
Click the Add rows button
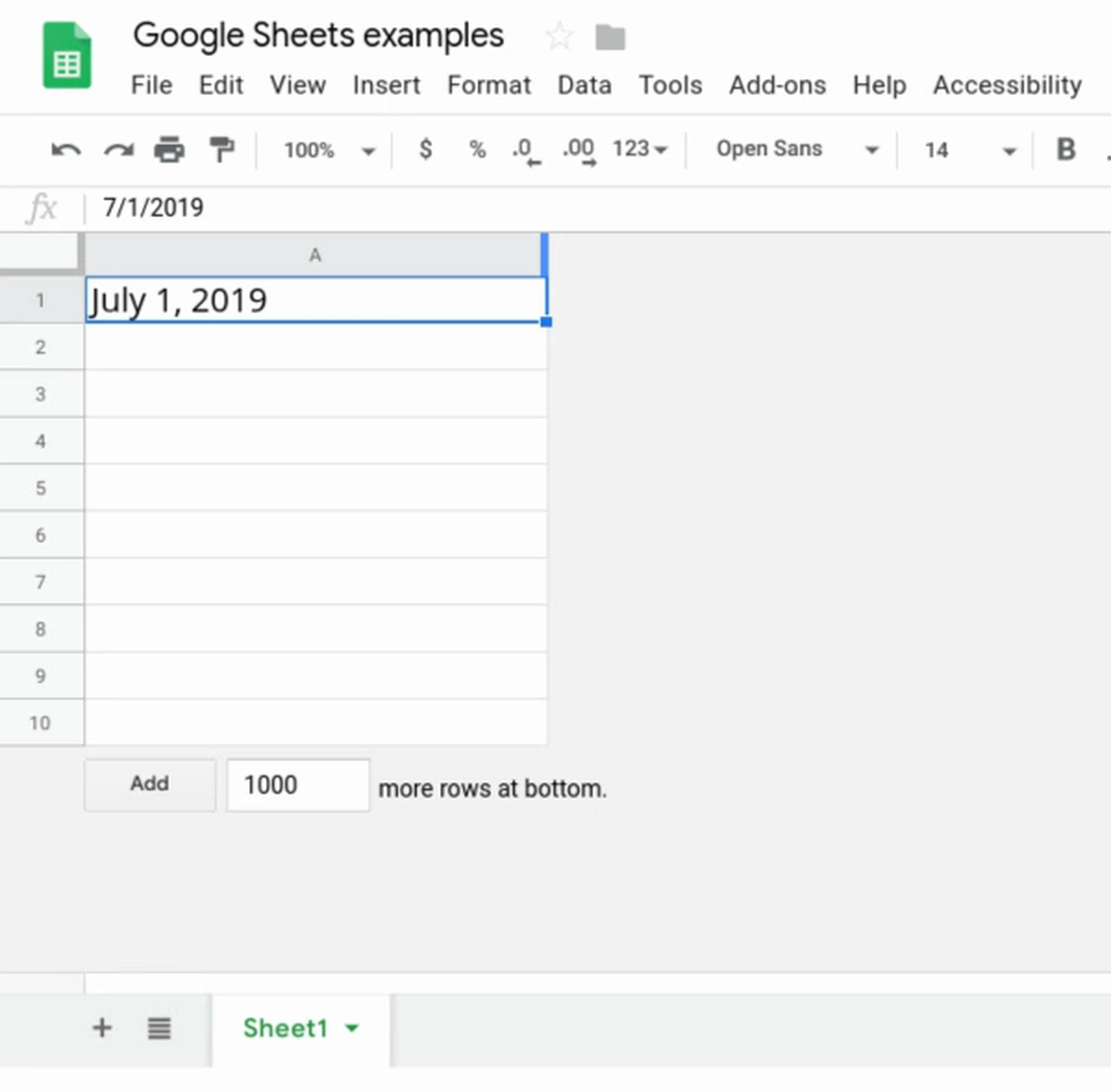tap(149, 784)
